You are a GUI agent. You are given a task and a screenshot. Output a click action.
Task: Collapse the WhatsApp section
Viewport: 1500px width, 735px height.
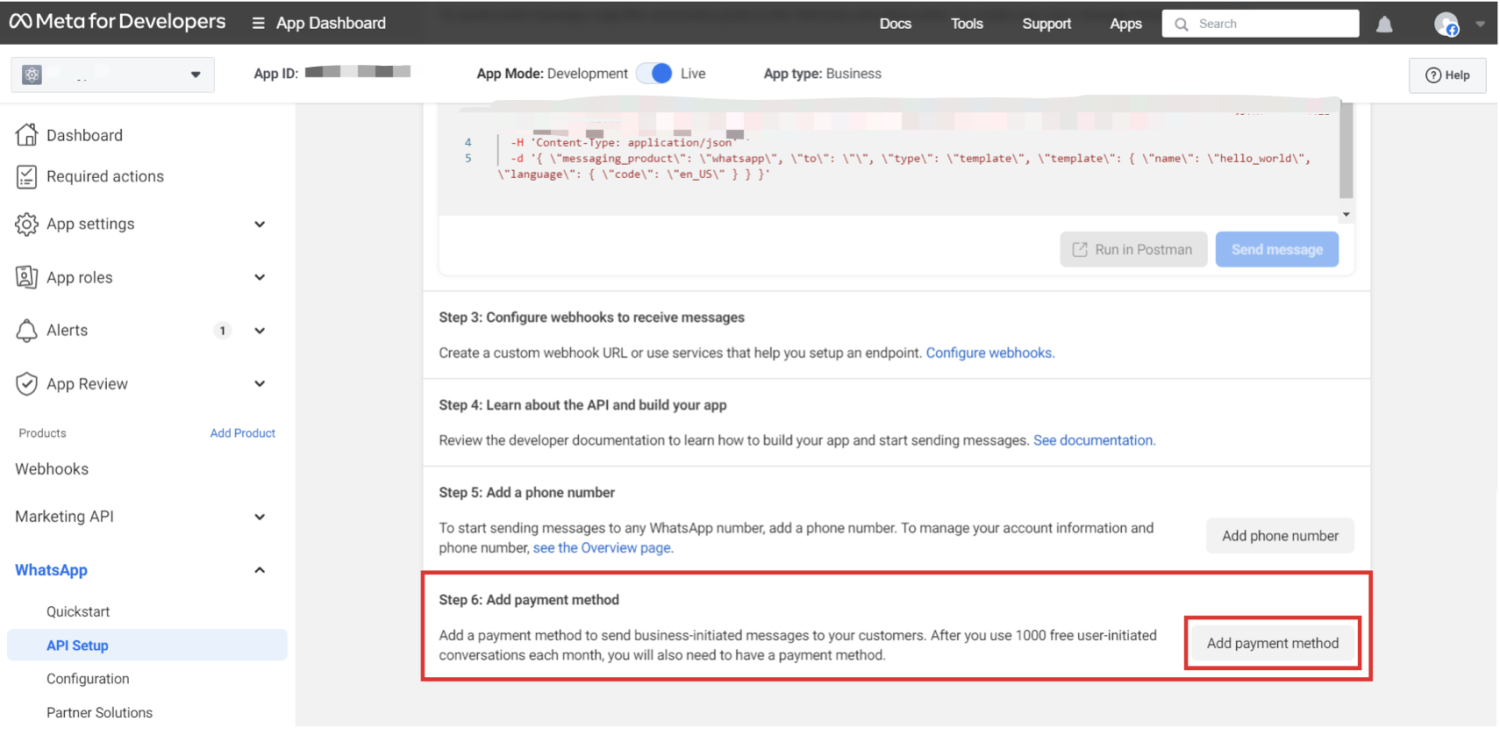[259, 570]
